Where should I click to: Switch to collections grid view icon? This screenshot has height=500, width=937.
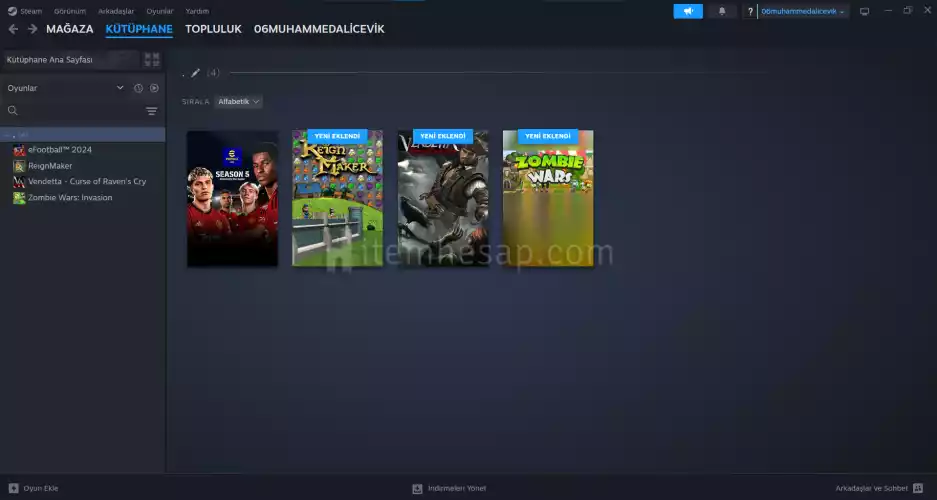click(x=152, y=60)
